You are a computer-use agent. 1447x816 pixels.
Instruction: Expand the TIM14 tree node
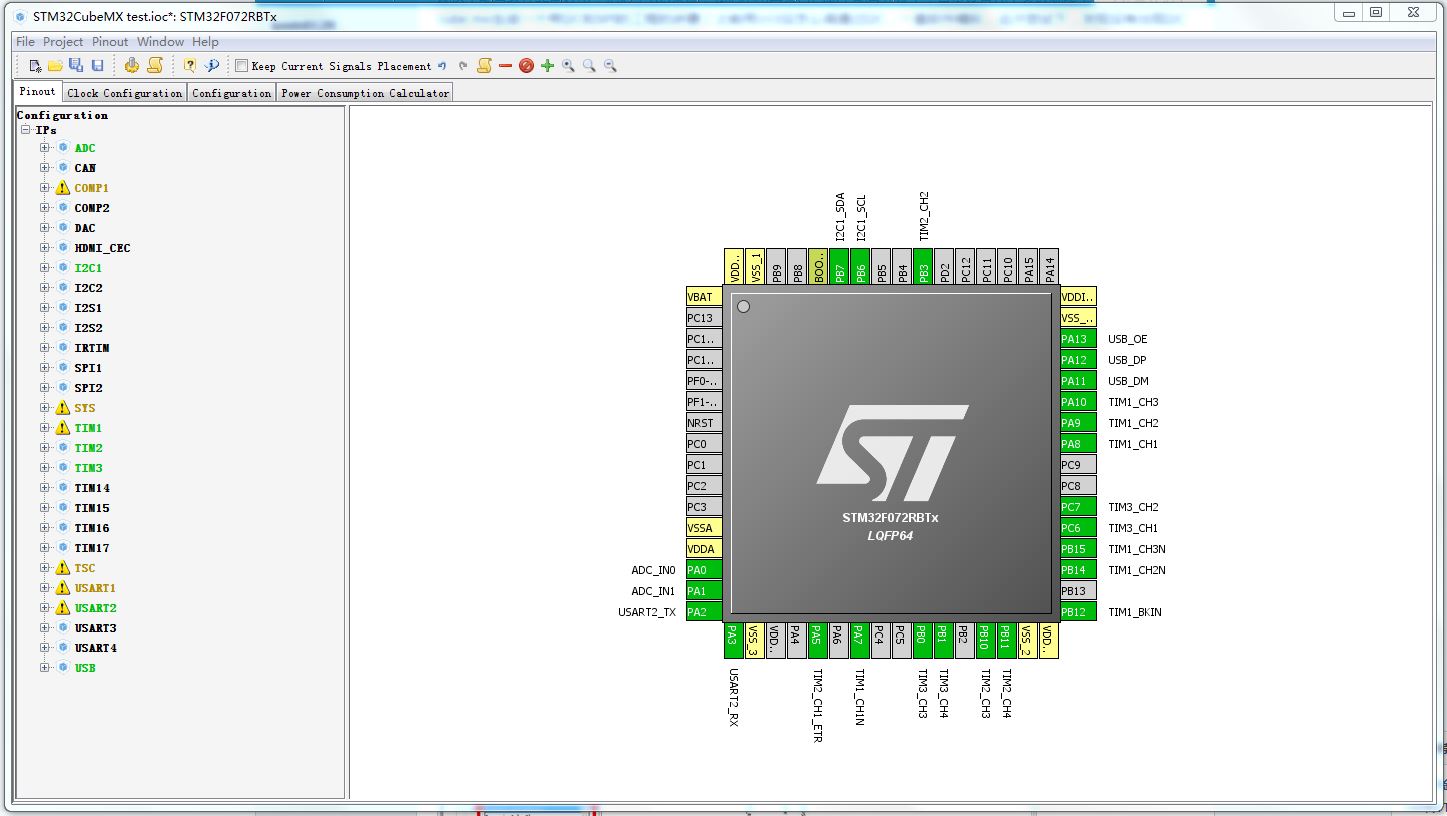pyautogui.click(x=45, y=488)
